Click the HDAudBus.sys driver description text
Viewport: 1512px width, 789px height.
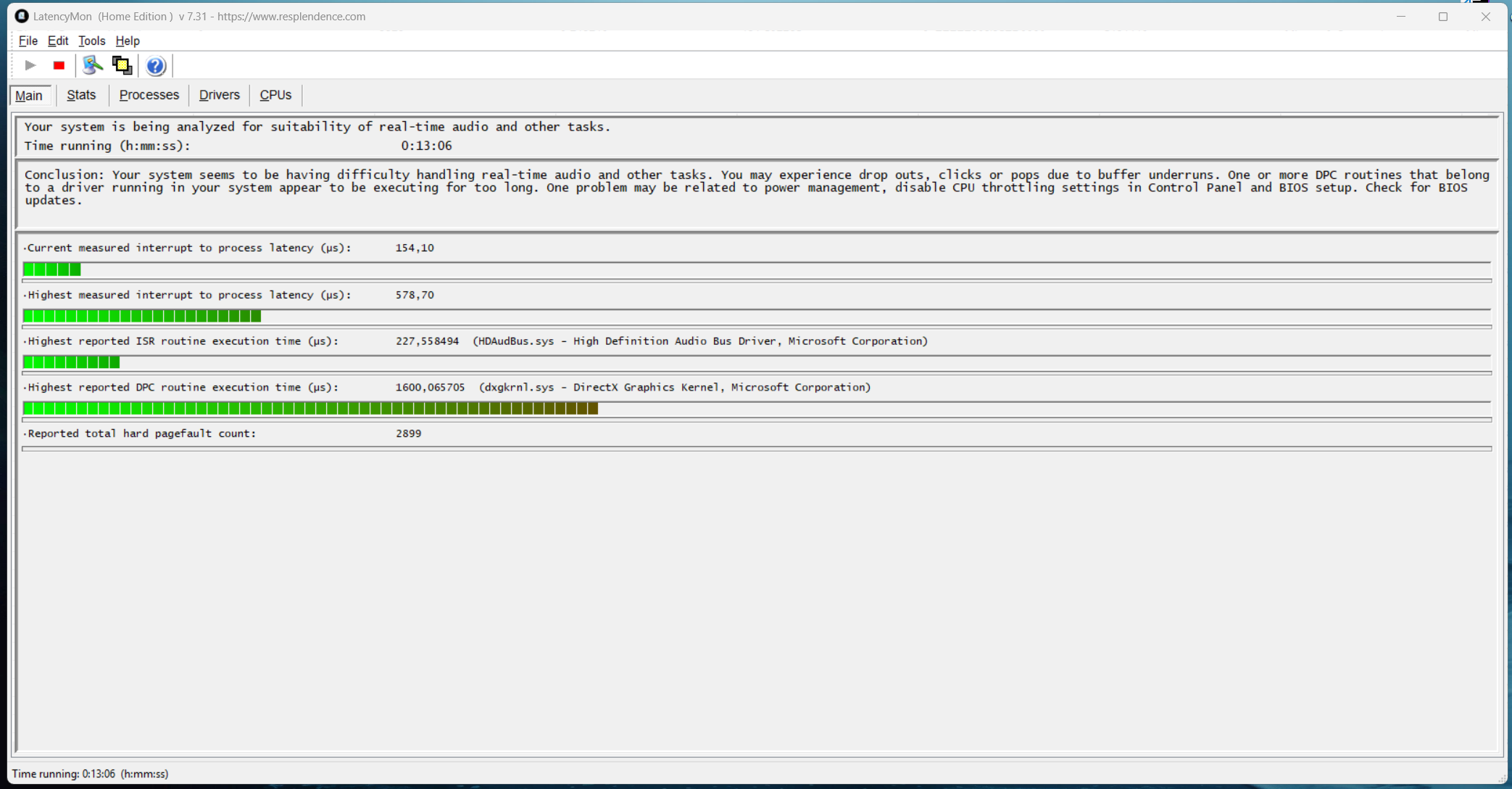coord(700,341)
